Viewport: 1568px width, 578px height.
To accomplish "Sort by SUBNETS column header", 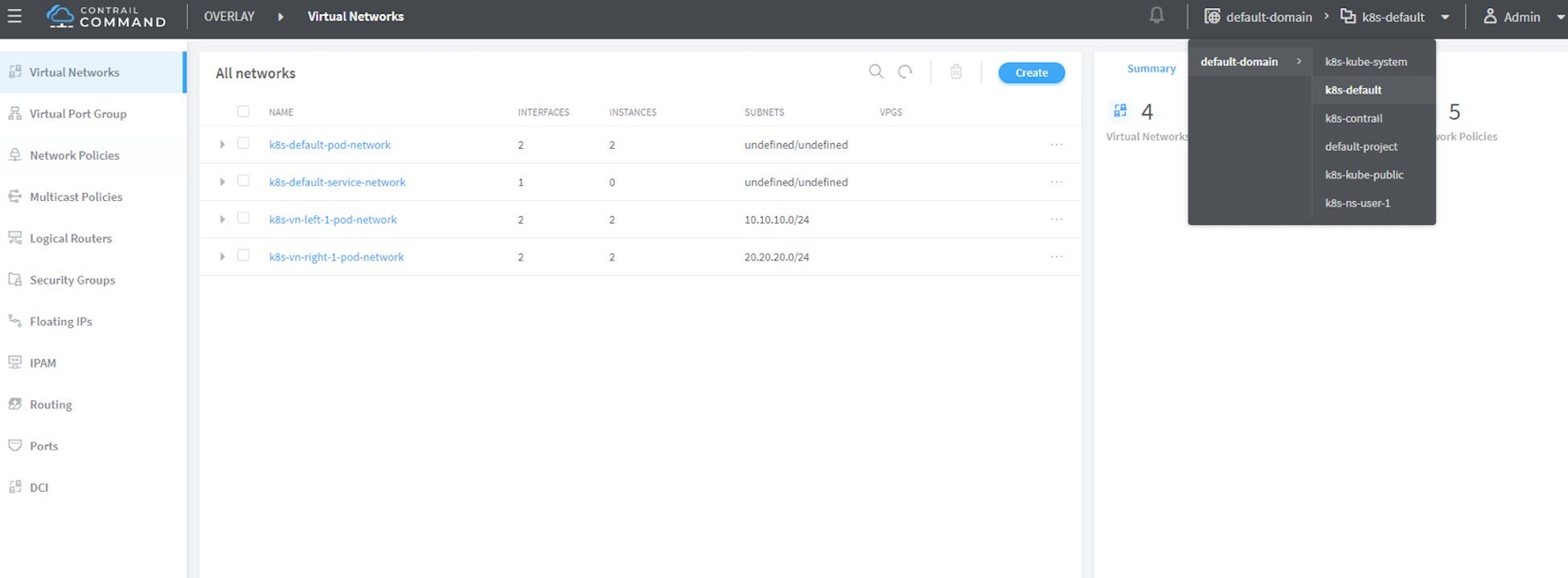I will pyautogui.click(x=764, y=112).
